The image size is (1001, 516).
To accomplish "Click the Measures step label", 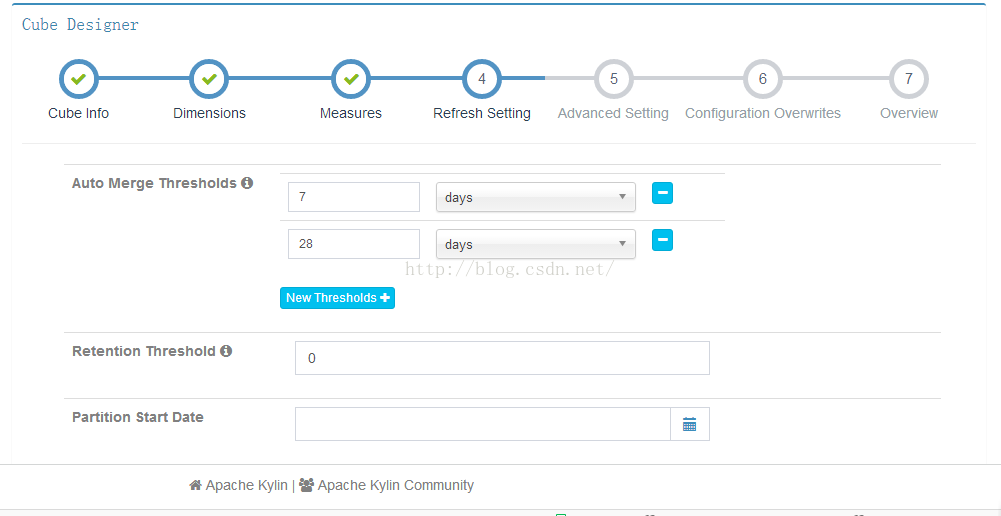I will (x=350, y=113).
